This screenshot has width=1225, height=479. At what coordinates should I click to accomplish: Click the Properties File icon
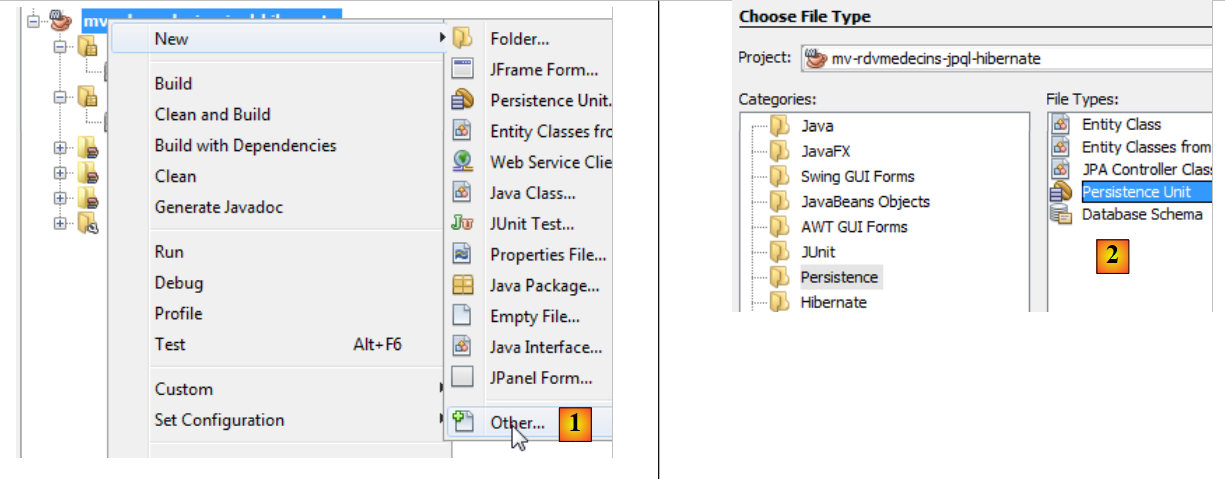coord(462,254)
